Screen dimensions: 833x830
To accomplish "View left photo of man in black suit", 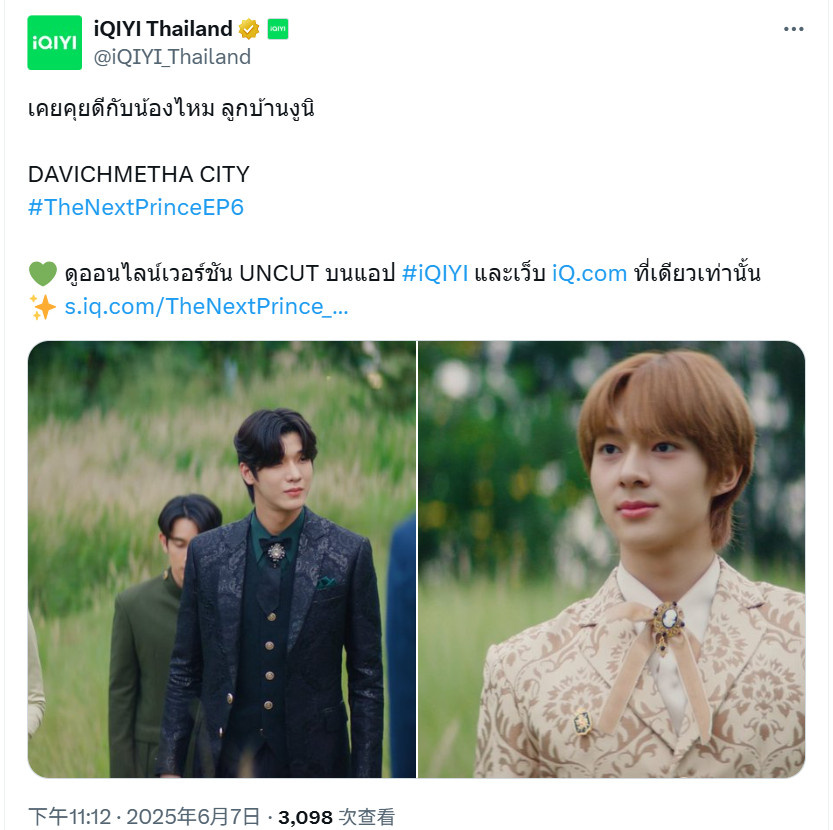I will [222, 559].
